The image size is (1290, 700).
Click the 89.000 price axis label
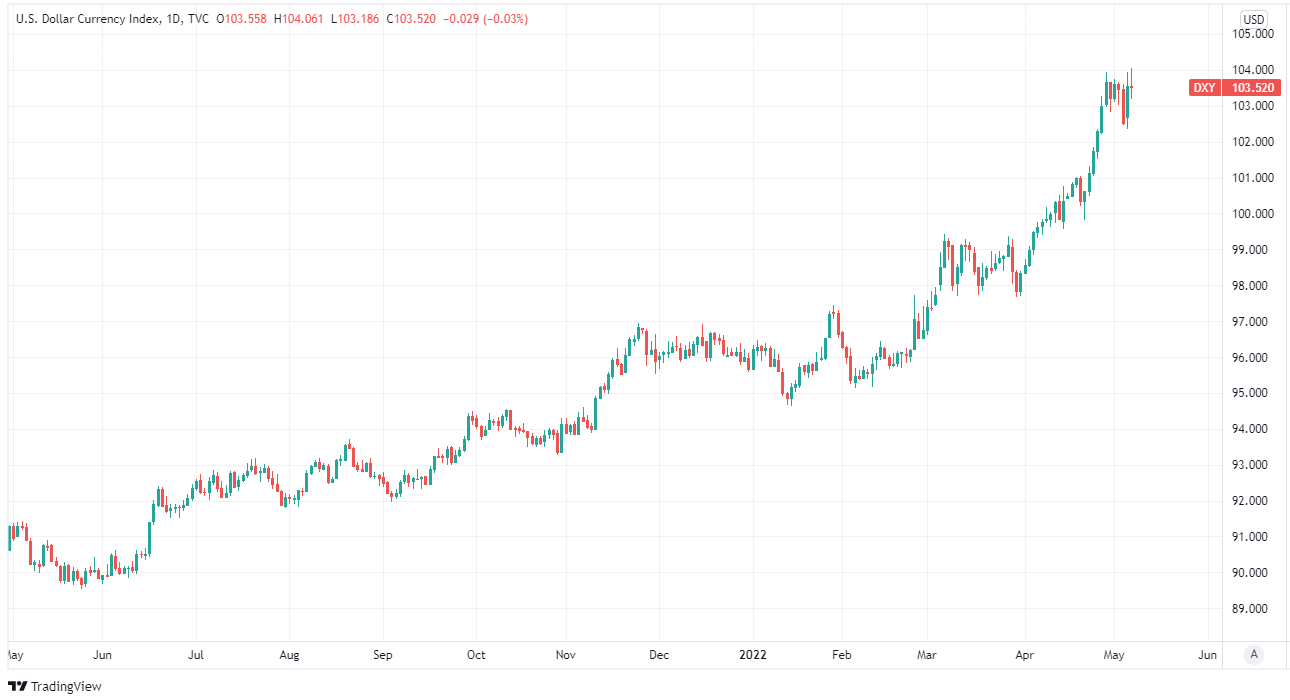tap(1252, 609)
